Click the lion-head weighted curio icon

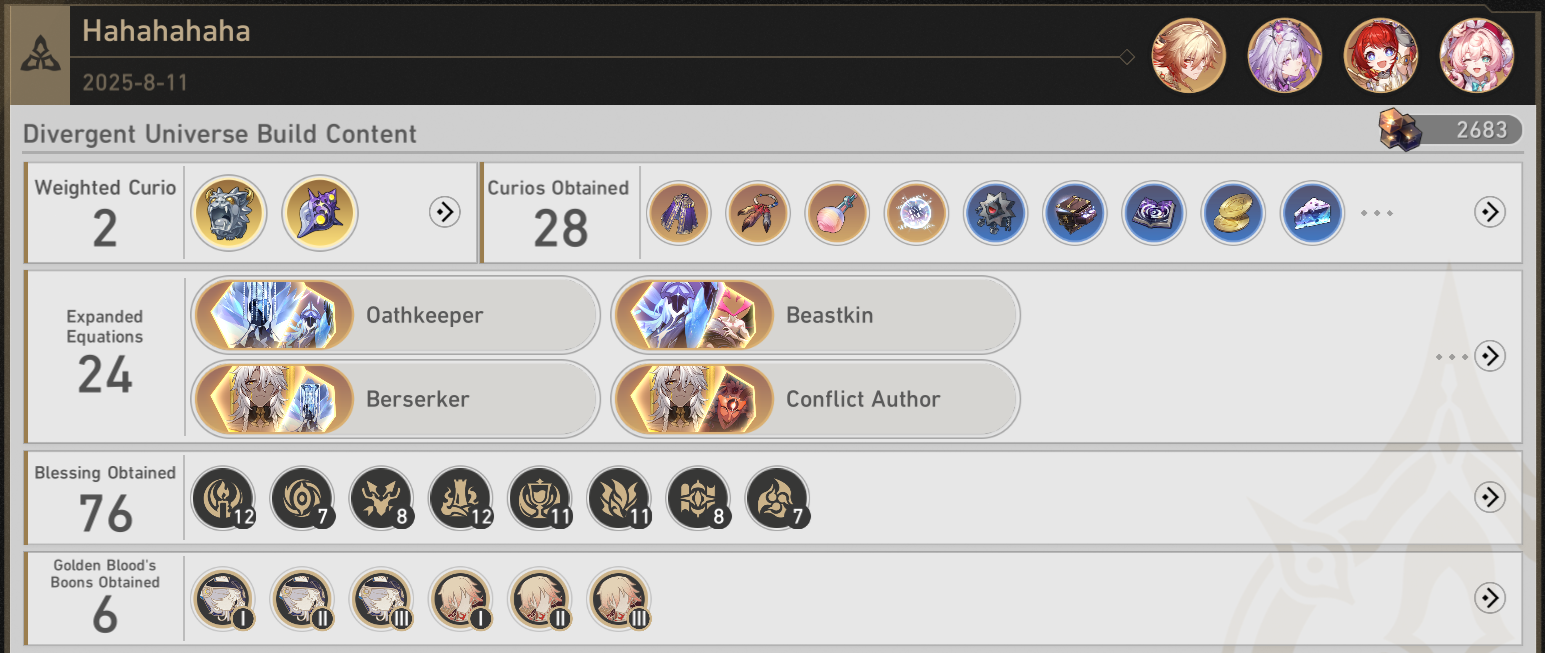[x=228, y=213]
